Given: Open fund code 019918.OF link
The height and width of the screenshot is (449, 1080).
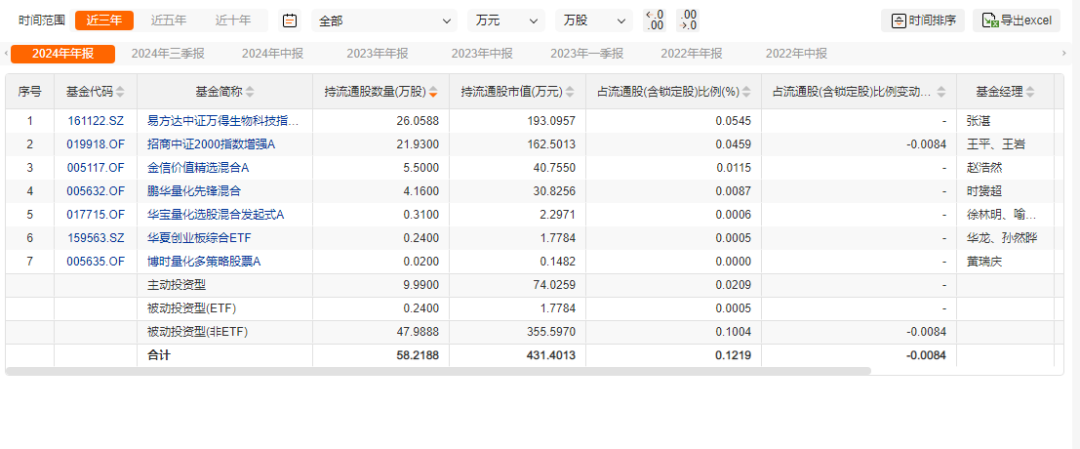Looking at the screenshot, I should click(96, 145).
